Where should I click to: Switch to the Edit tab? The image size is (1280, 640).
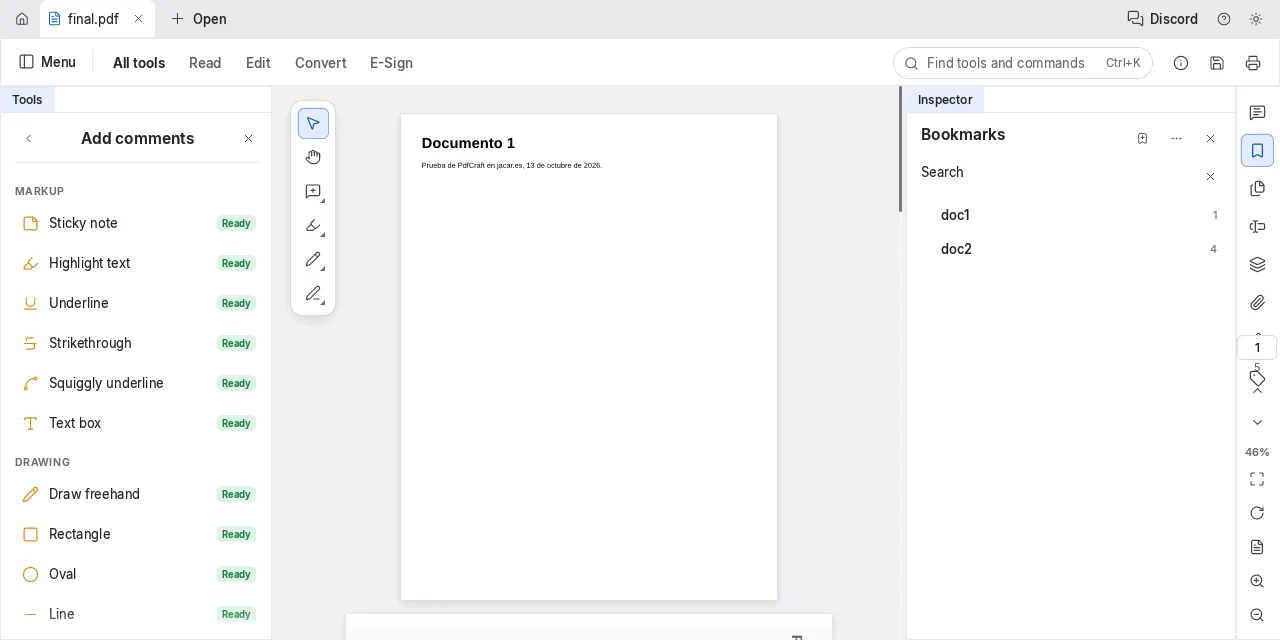[x=258, y=63]
